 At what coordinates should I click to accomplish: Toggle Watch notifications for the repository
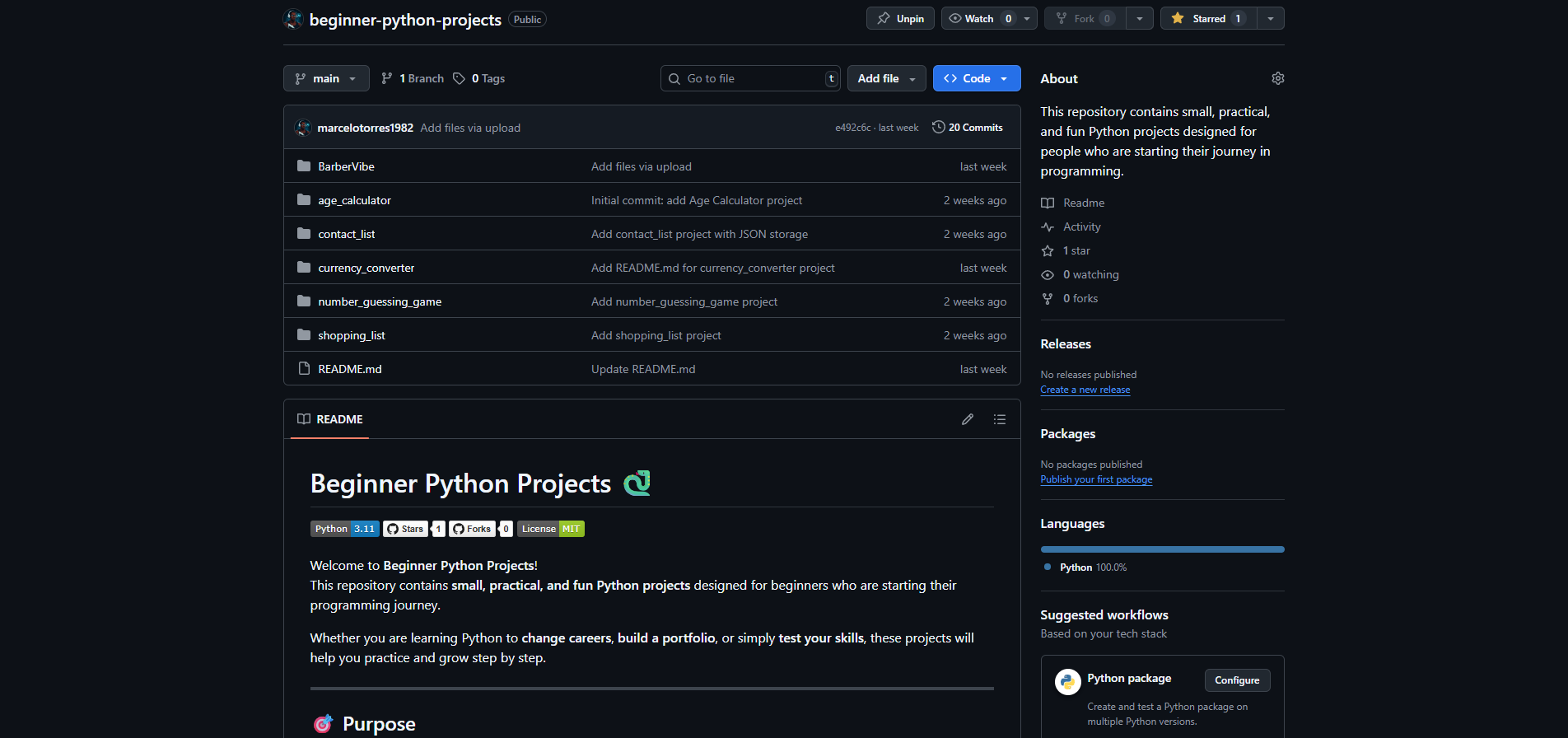pyautogui.click(x=980, y=18)
